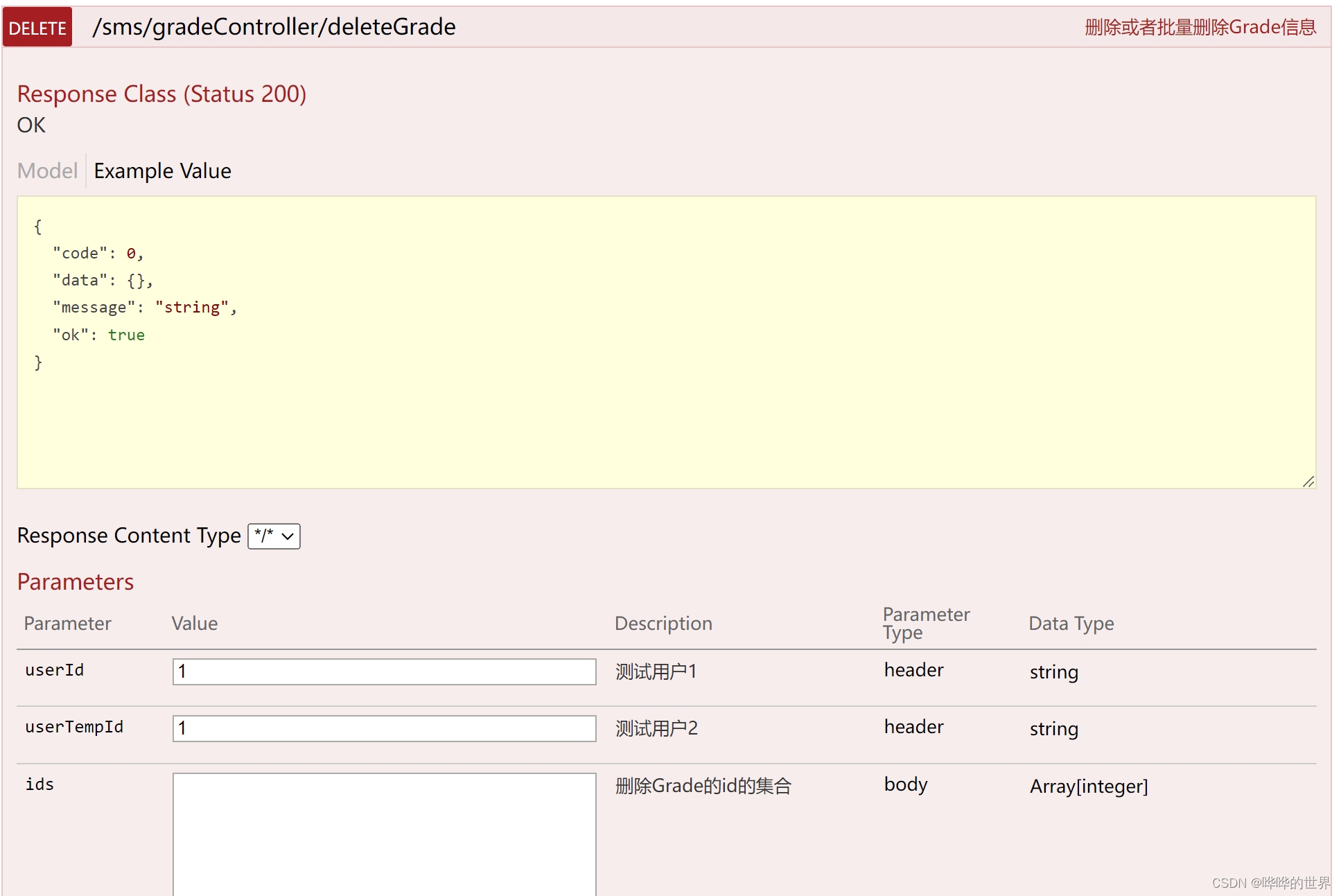Screen dimensions: 1341x896
Task: Click the red Grade deletion summary text
Action: coord(1200,28)
